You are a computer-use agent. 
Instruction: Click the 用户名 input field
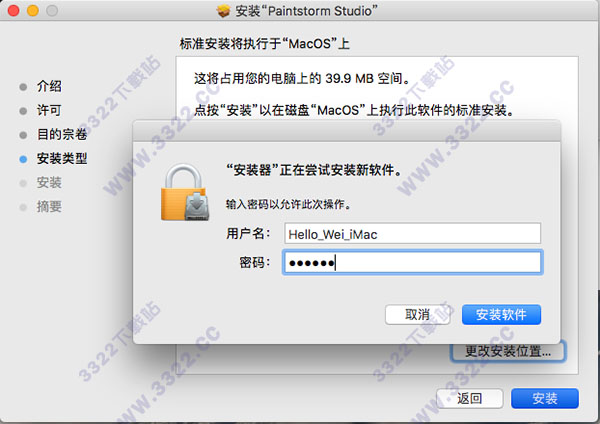412,233
